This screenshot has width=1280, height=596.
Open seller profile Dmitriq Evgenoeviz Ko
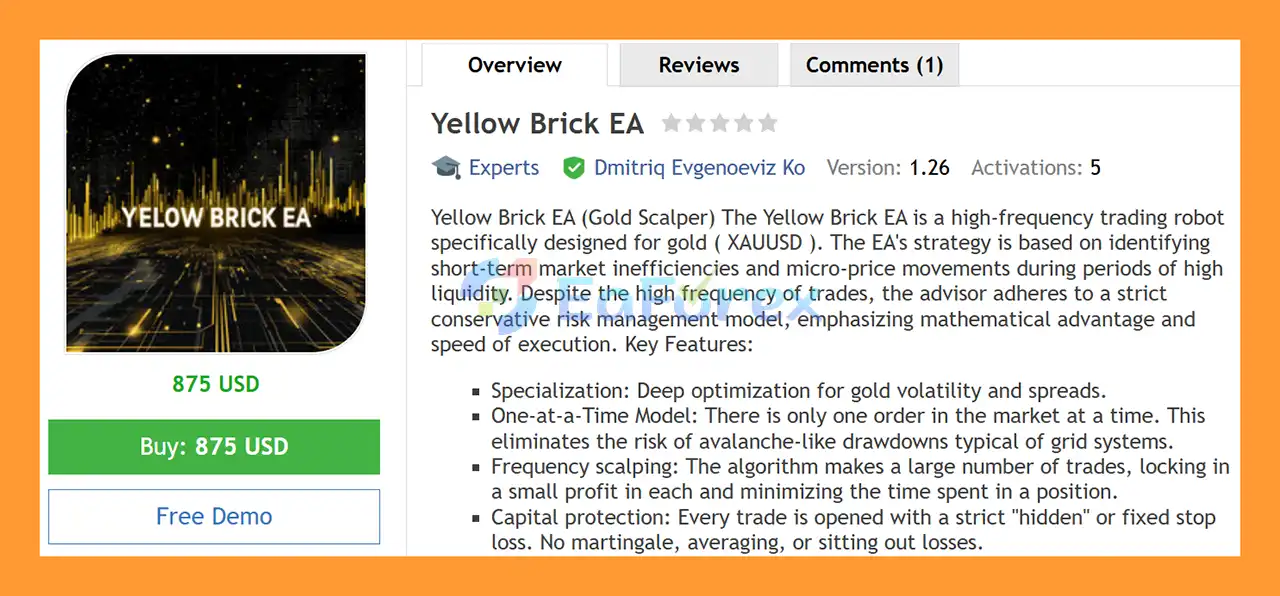point(699,167)
